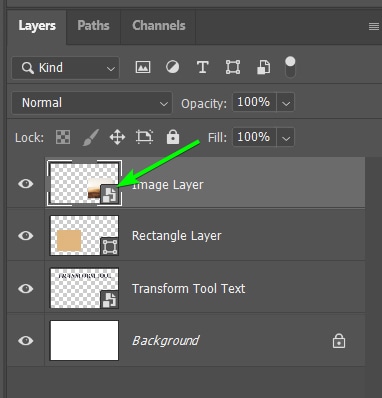This screenshot has width=382, height=398.
Task: Lock position move icon
Action: click(117, 137)
